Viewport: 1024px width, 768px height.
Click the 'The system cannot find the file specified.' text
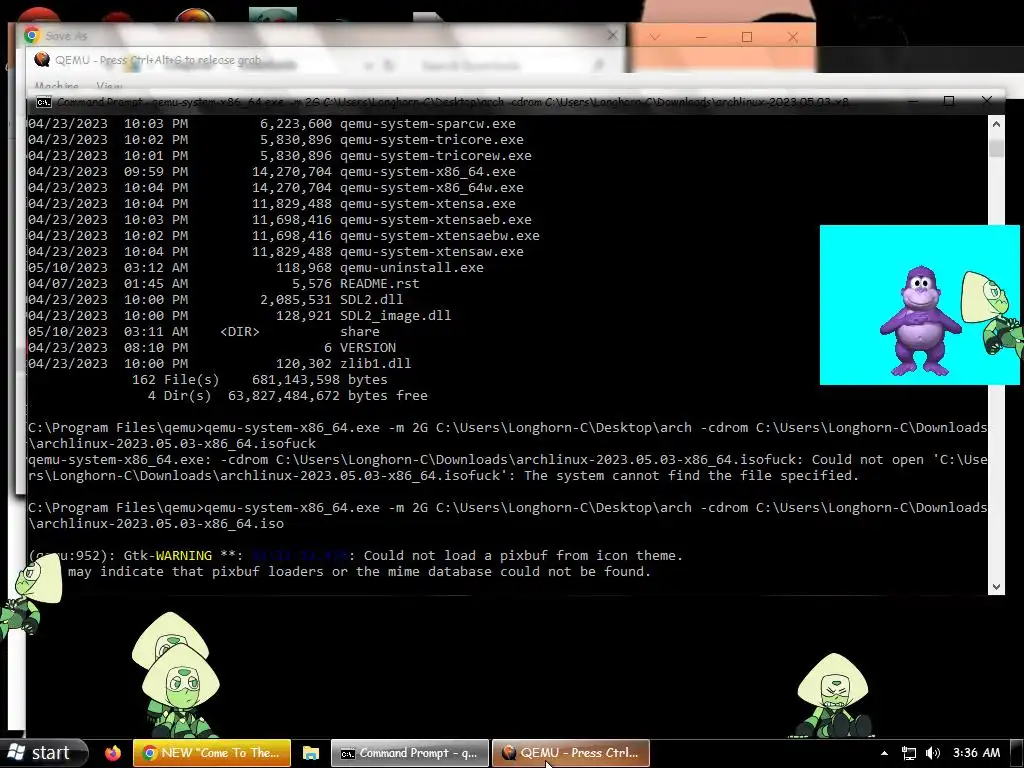pos(692,476)
